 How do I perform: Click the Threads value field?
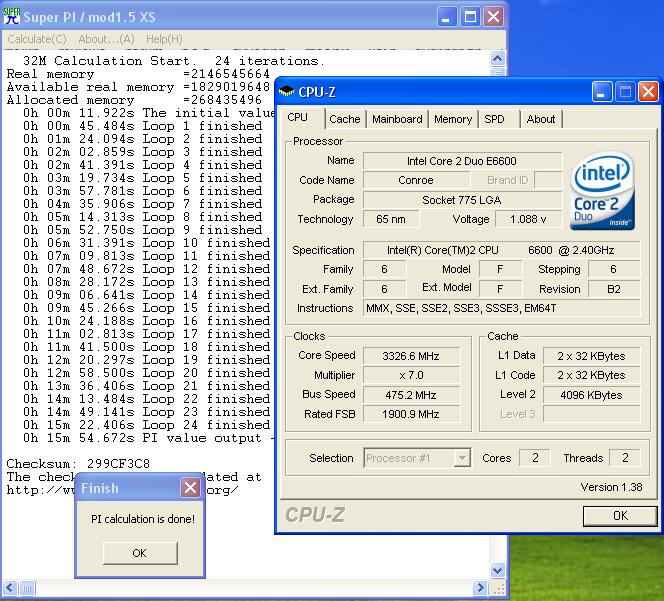[625, 458]
